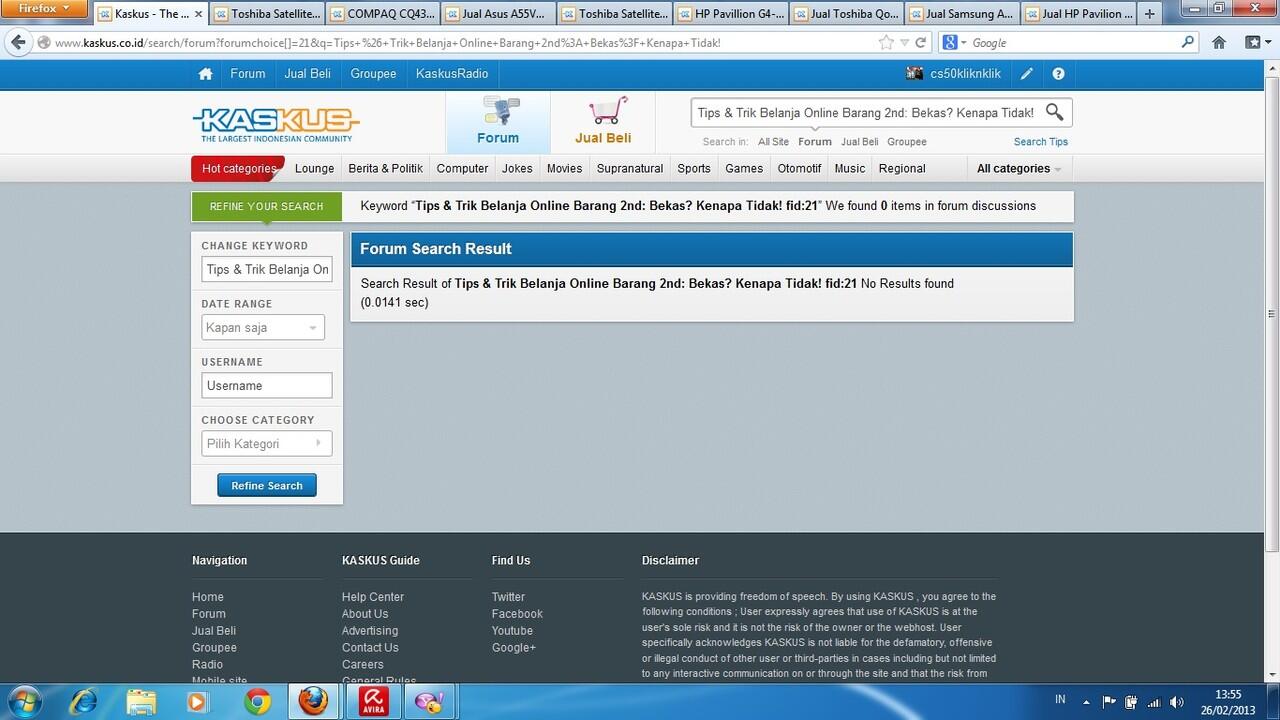
Task: Click the volume speaker tray icon
Action: coord(1176,702)
